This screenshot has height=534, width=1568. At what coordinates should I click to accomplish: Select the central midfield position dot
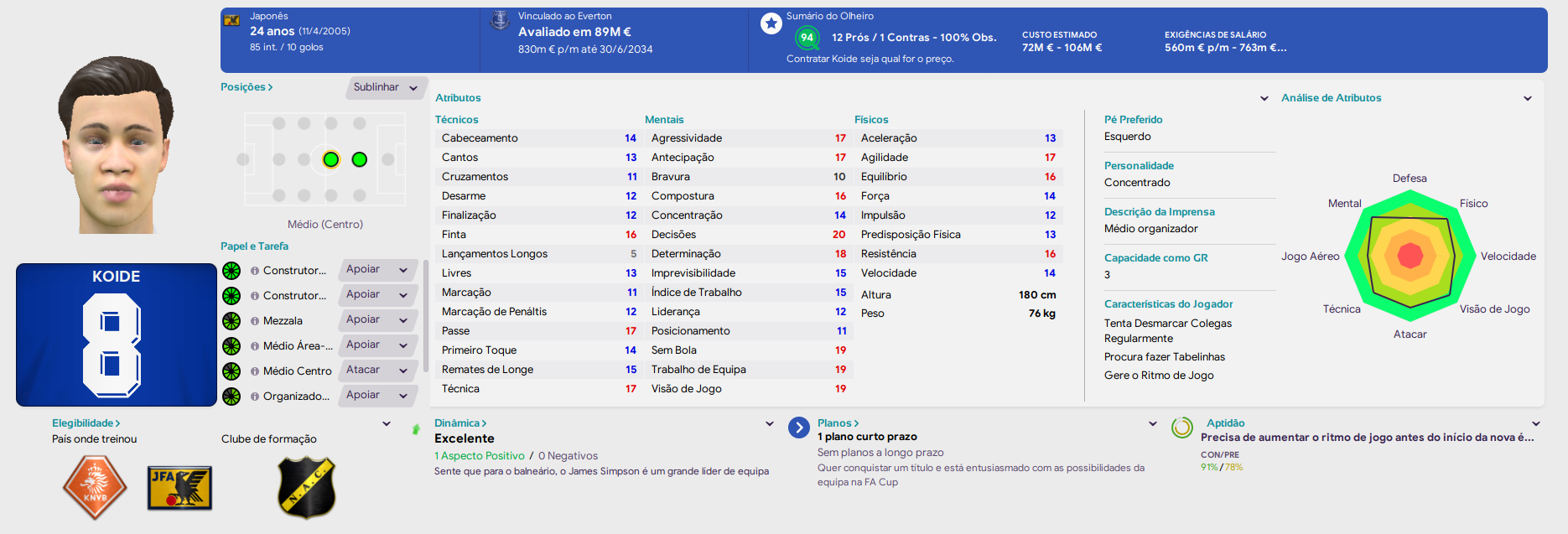[x=331, y=159]
